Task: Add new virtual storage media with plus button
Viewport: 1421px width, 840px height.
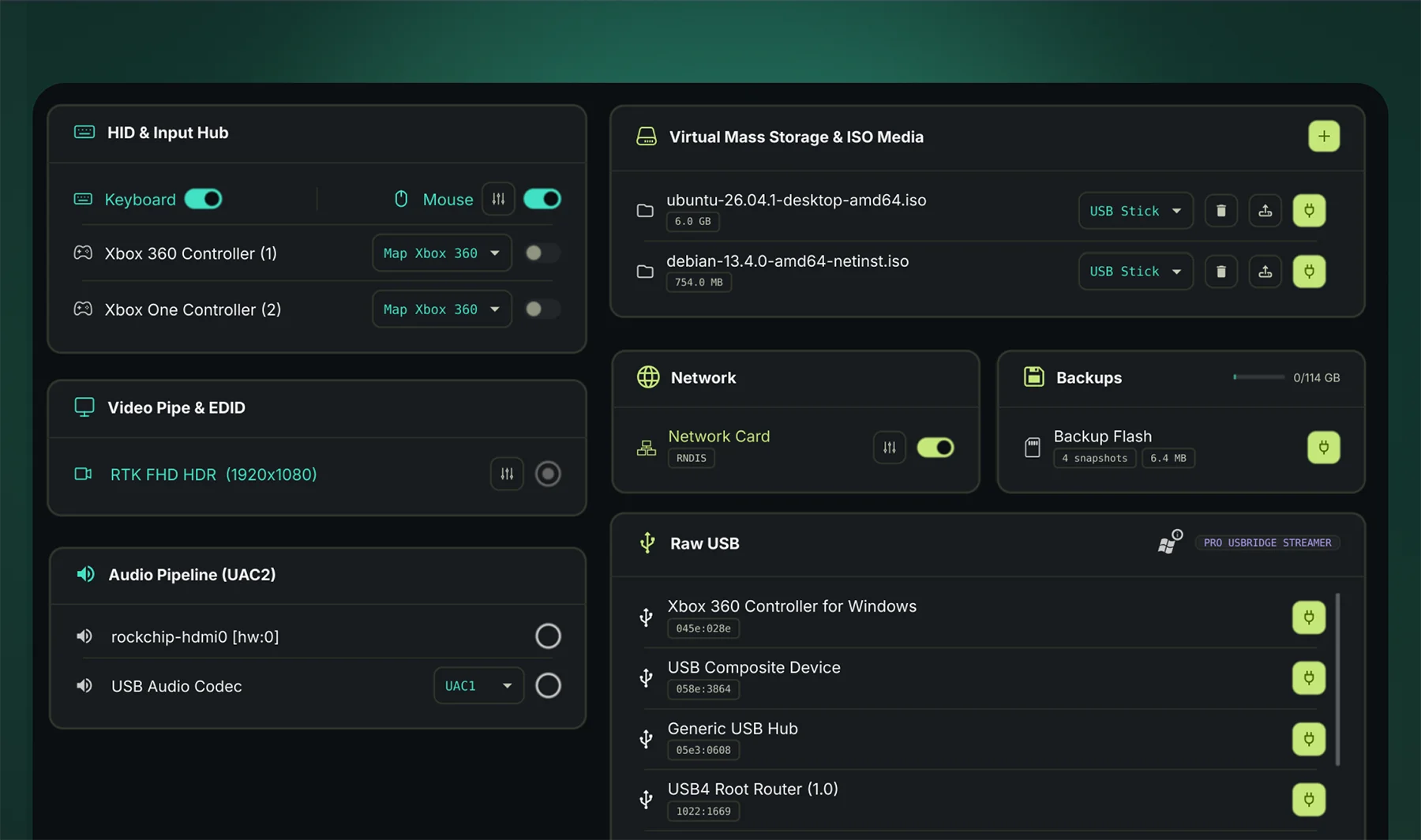Action: pyautogui.click(x=1324, y=137)
